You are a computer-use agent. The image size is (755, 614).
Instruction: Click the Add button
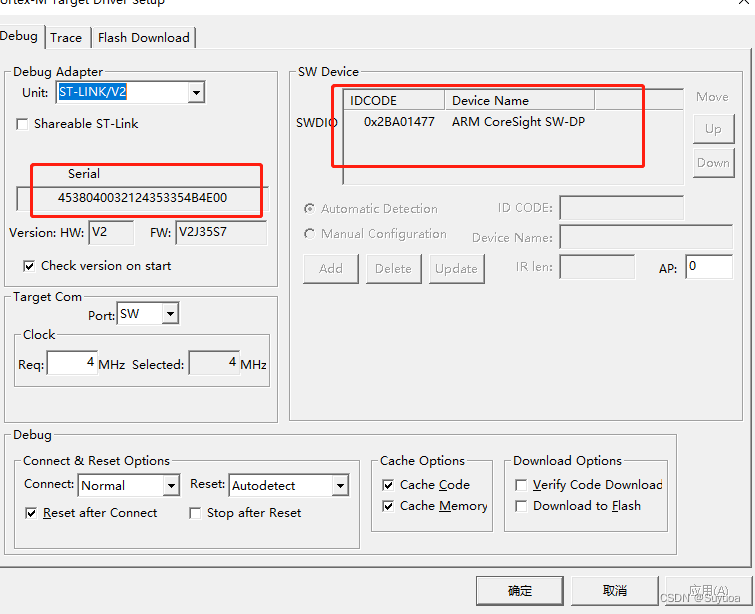pyautogui.click(x=331, y=269)
